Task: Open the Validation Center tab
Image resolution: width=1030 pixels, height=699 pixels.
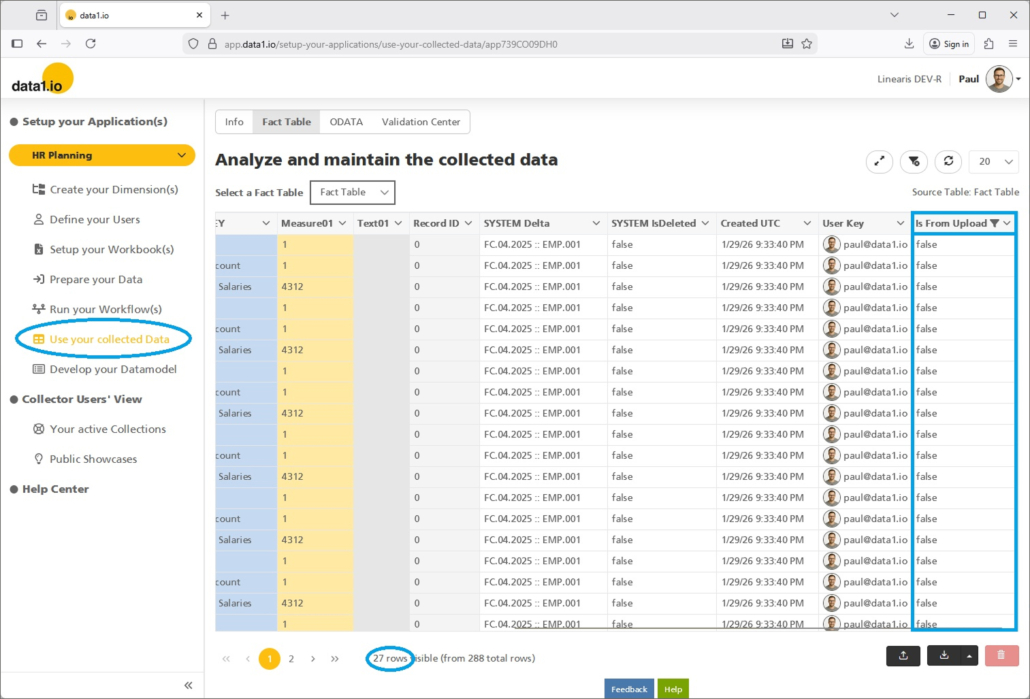Action: 421,122
